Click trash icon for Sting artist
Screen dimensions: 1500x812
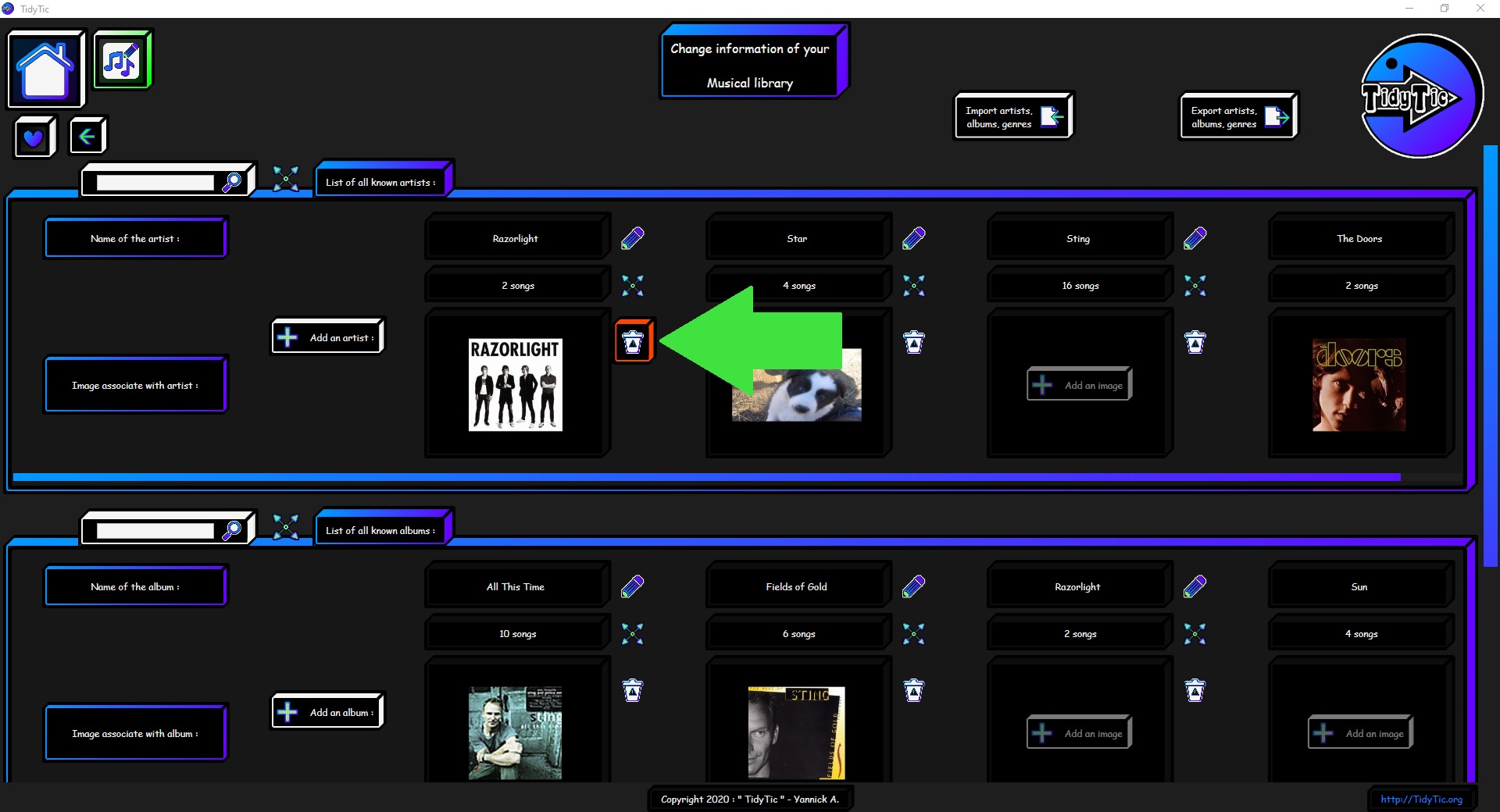1195,342
